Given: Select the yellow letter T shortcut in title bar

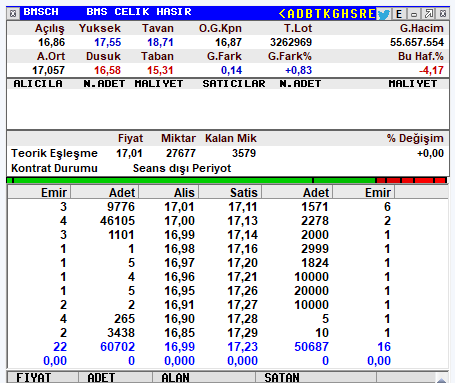Looking at the screenshot, I should (318, 14).
